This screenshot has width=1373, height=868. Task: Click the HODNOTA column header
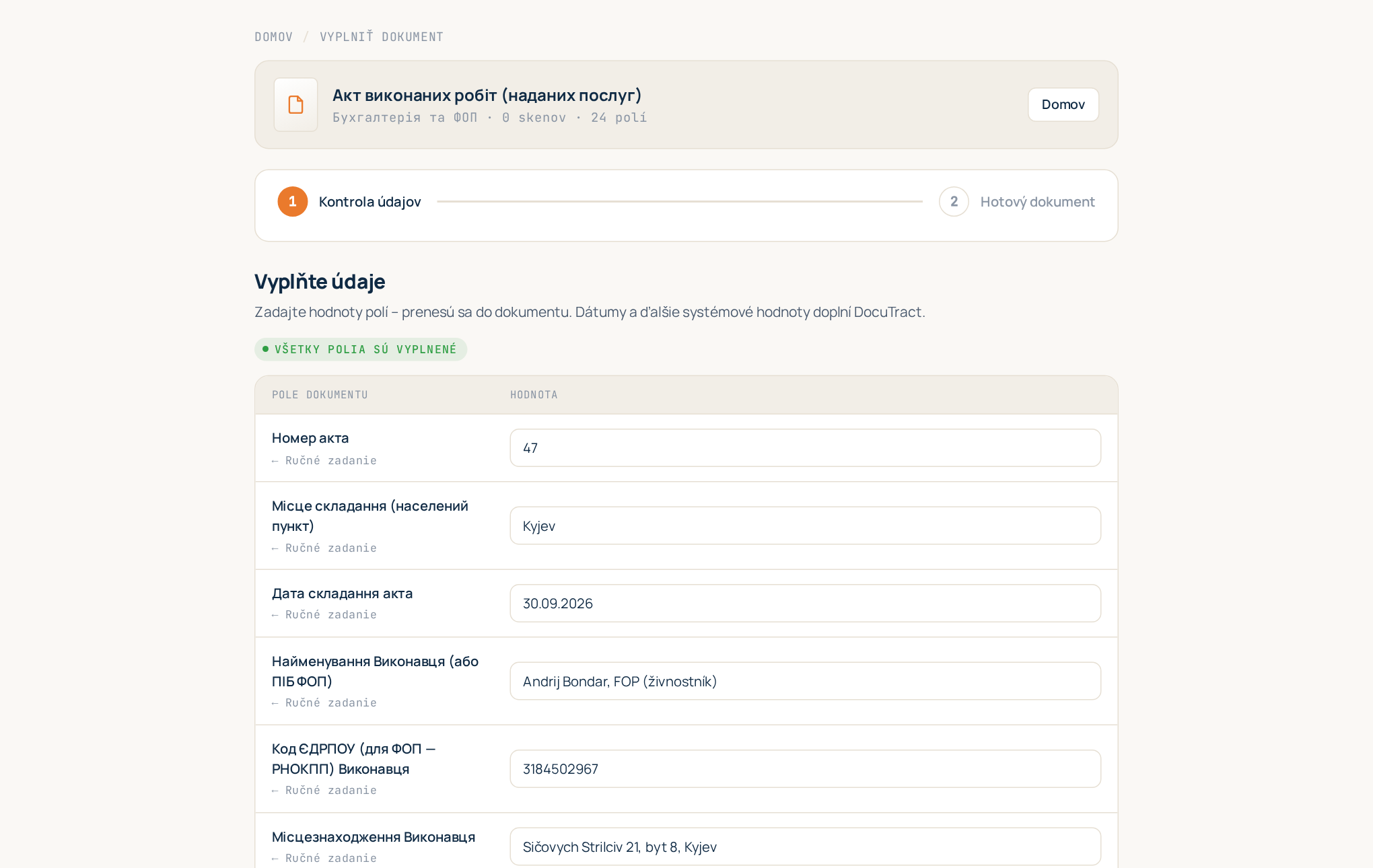pos(534,395)
